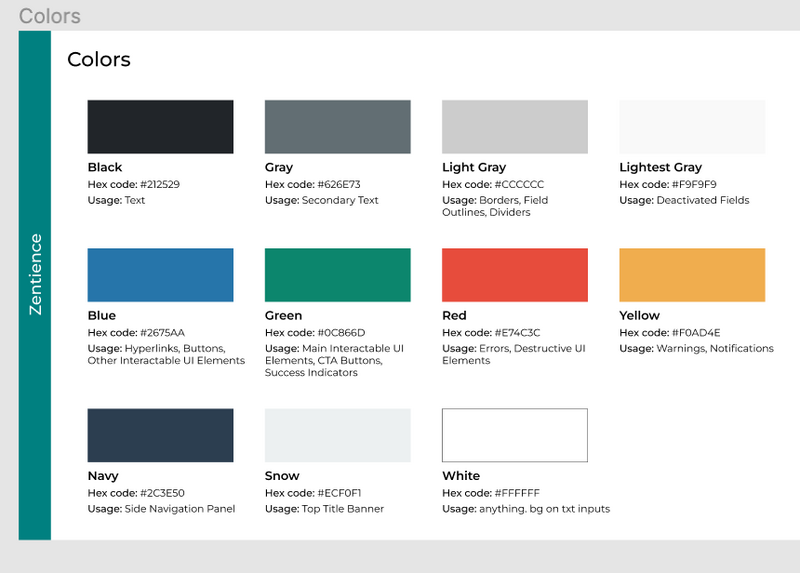Click the large Colors heading

tap(99, 59)
